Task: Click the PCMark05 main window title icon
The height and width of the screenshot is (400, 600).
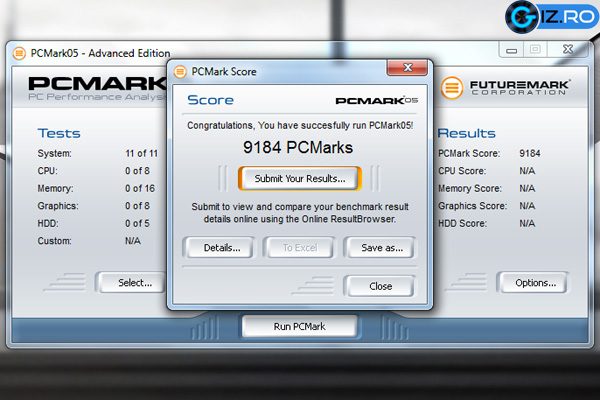Action: click(x=19, y=53)
